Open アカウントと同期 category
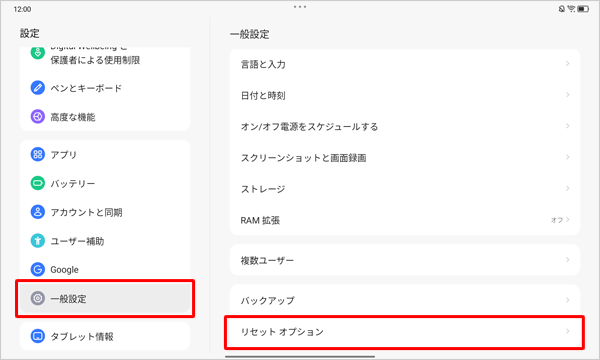600x360 pixels. [105, 212]
